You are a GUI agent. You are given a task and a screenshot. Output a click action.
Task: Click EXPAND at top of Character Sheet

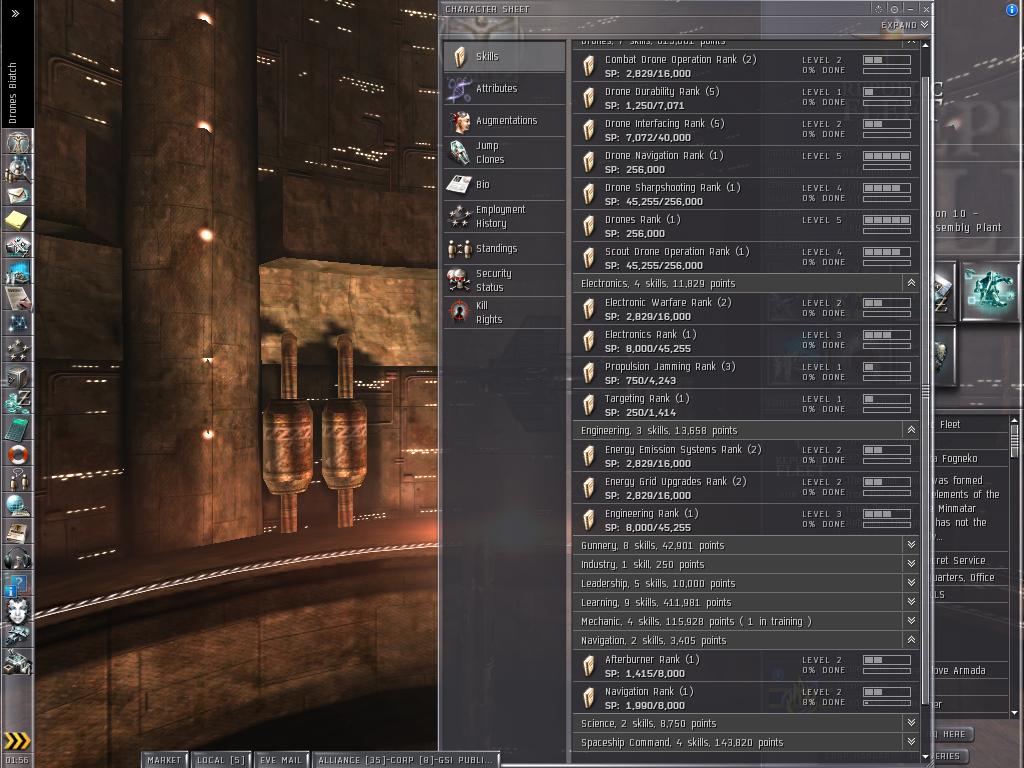pyautogui.click(x=904, y=25)
